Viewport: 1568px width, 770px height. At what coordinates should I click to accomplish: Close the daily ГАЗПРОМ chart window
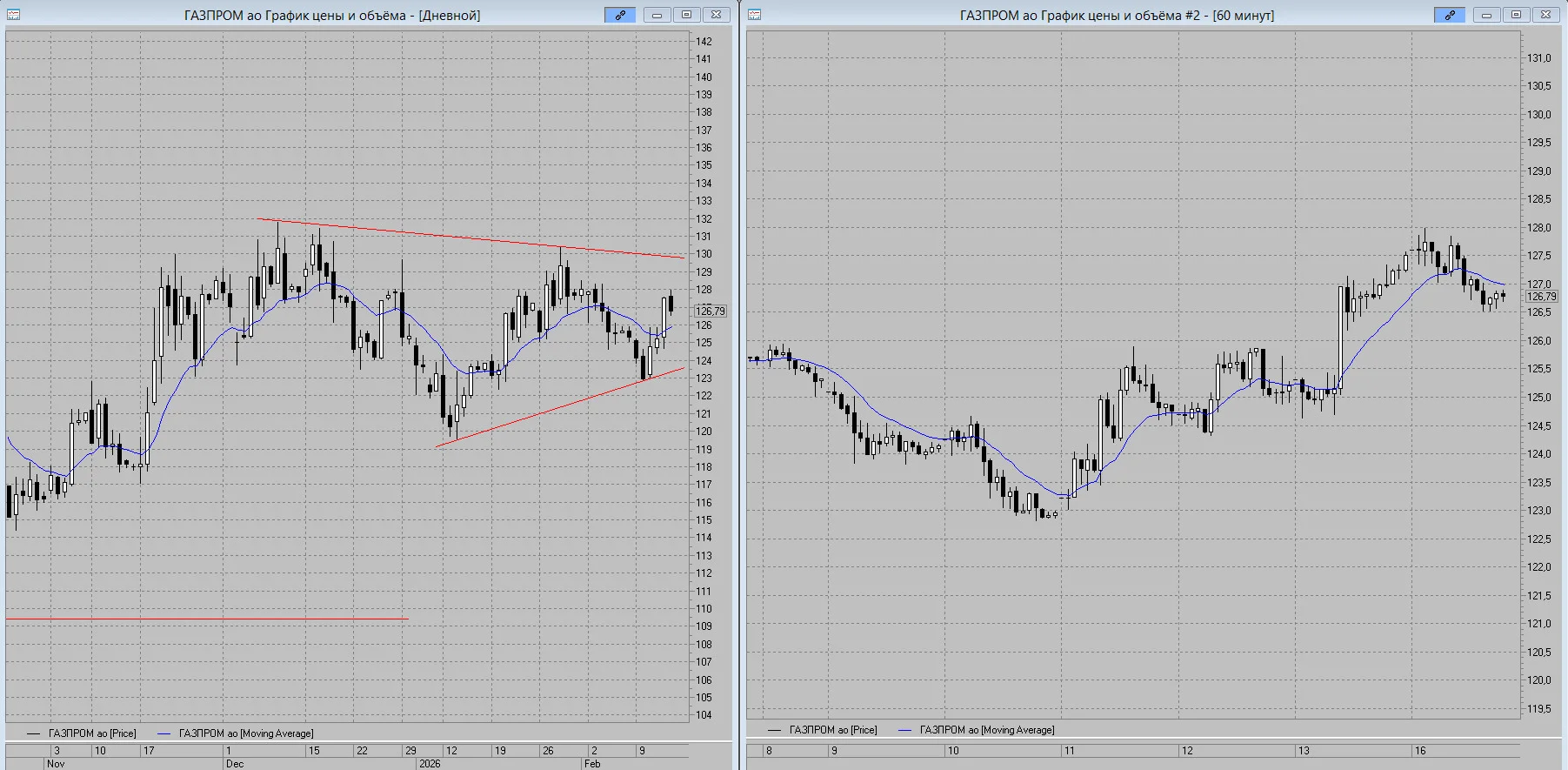click(716, 15)
